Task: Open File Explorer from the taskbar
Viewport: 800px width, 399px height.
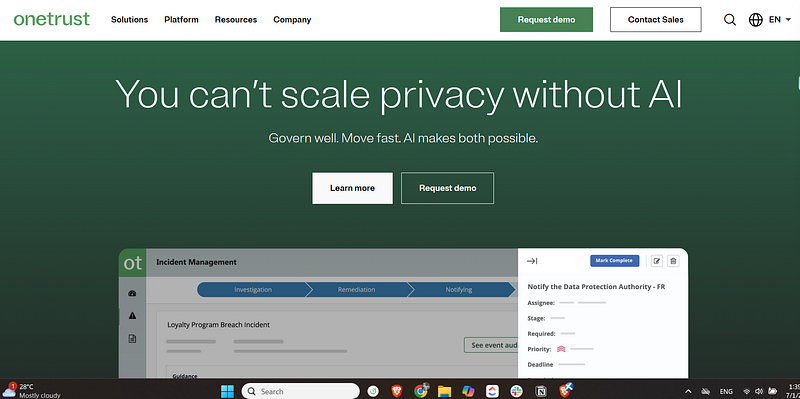Action: click(x=444, y=391)
